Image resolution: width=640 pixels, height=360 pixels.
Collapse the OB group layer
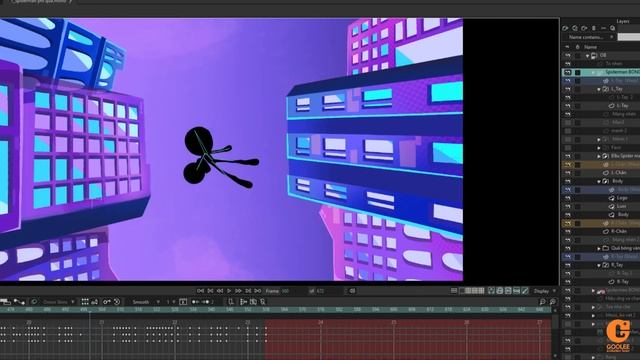tap(587, 56)
